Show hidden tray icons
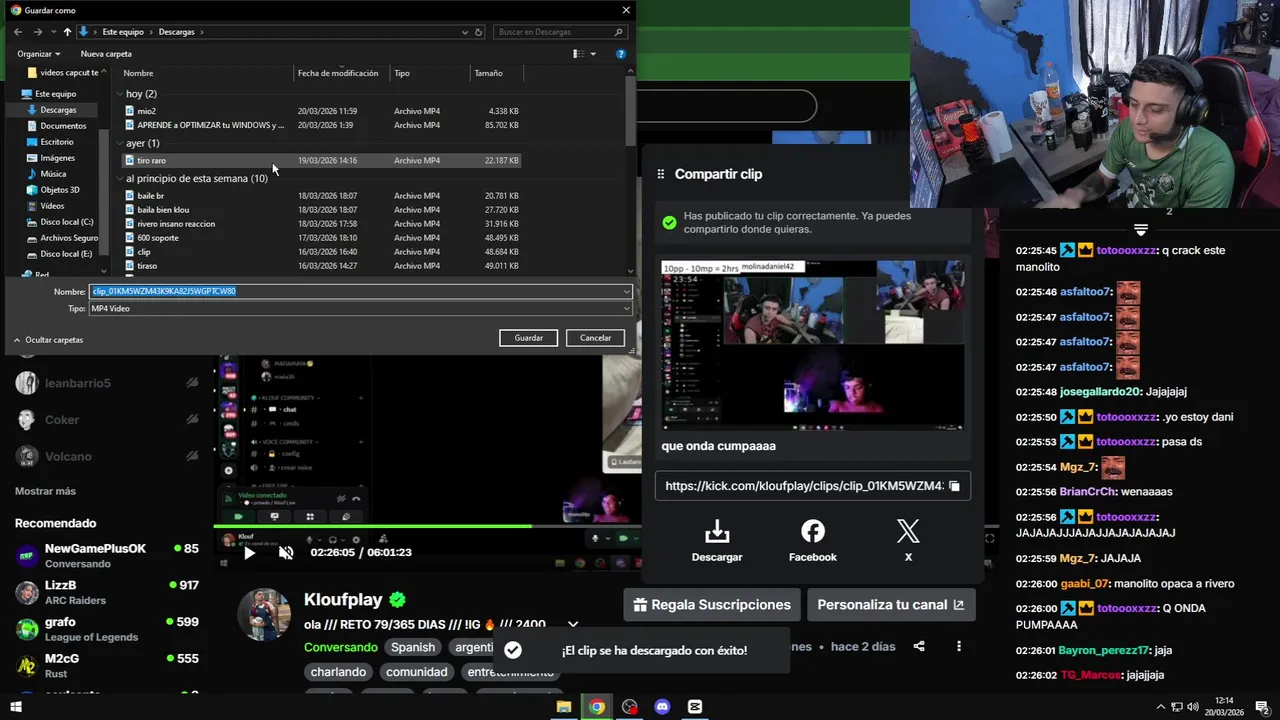The width and height of the screenshot is (1280, 720). tap(1161, 707)
